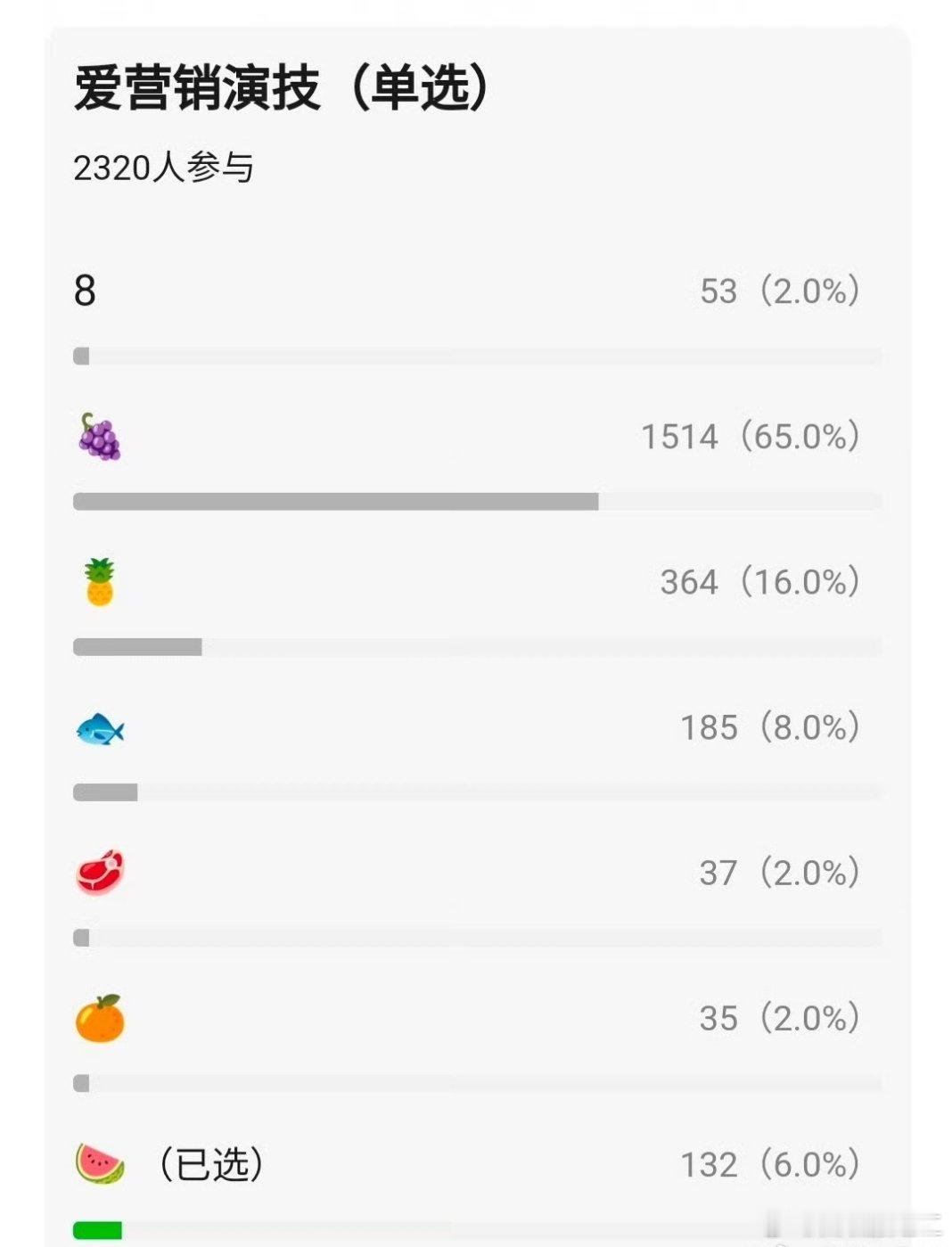Choose the fish emoji option
952x1247 pixels.
[x=100, y=729]
